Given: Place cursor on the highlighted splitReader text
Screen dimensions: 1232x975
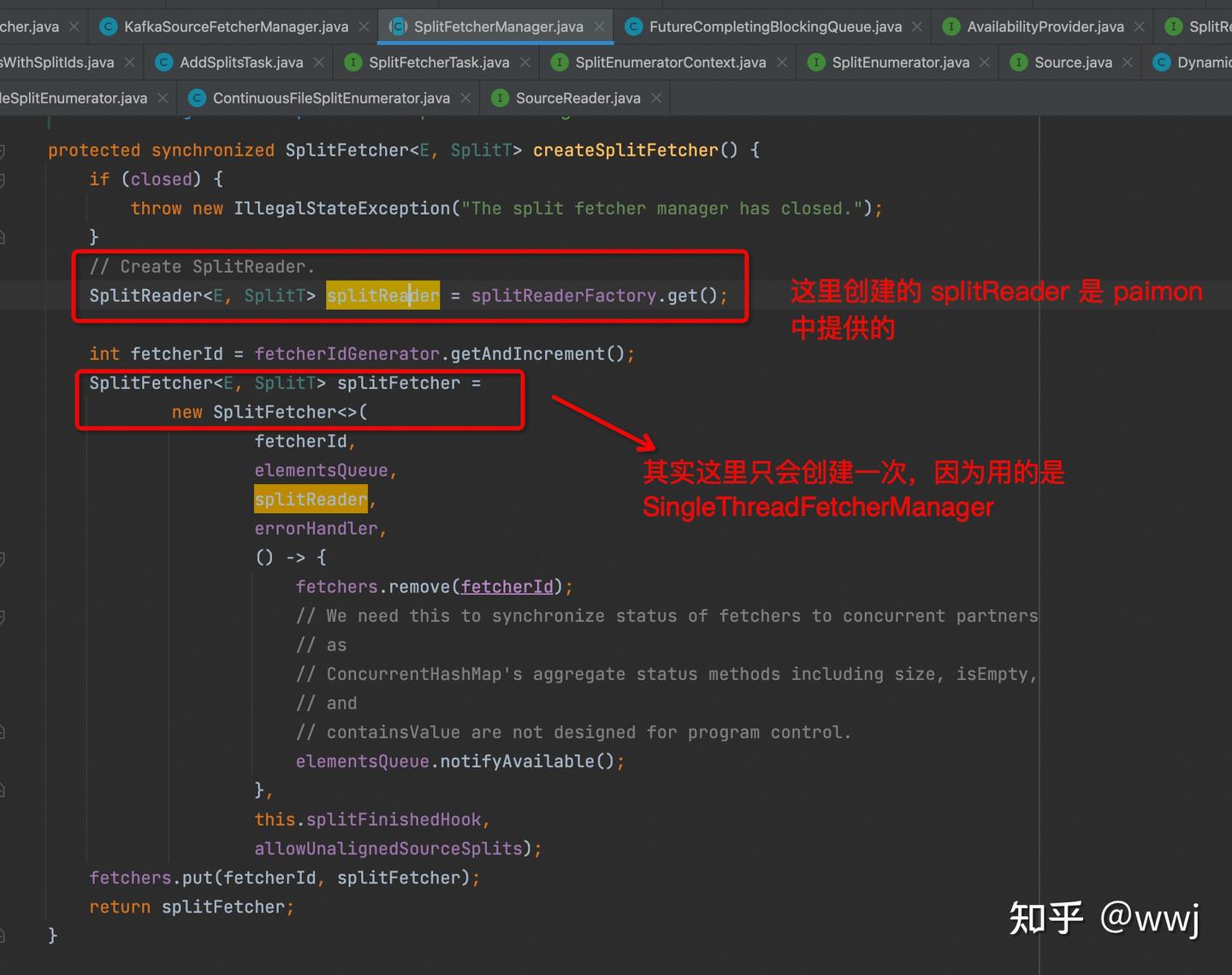Looking at the screenshot, I should pos(382,295).
